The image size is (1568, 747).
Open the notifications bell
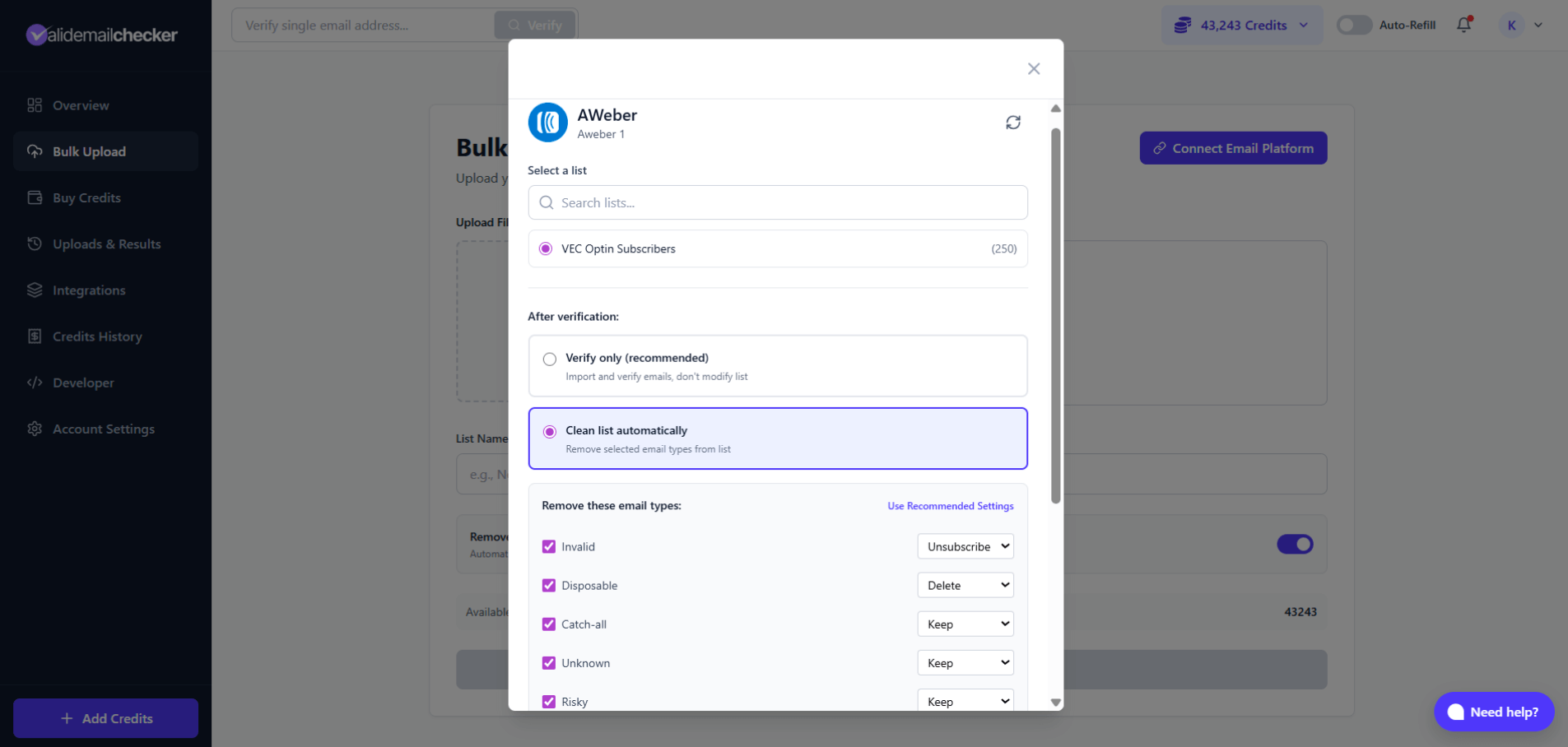1463,25
